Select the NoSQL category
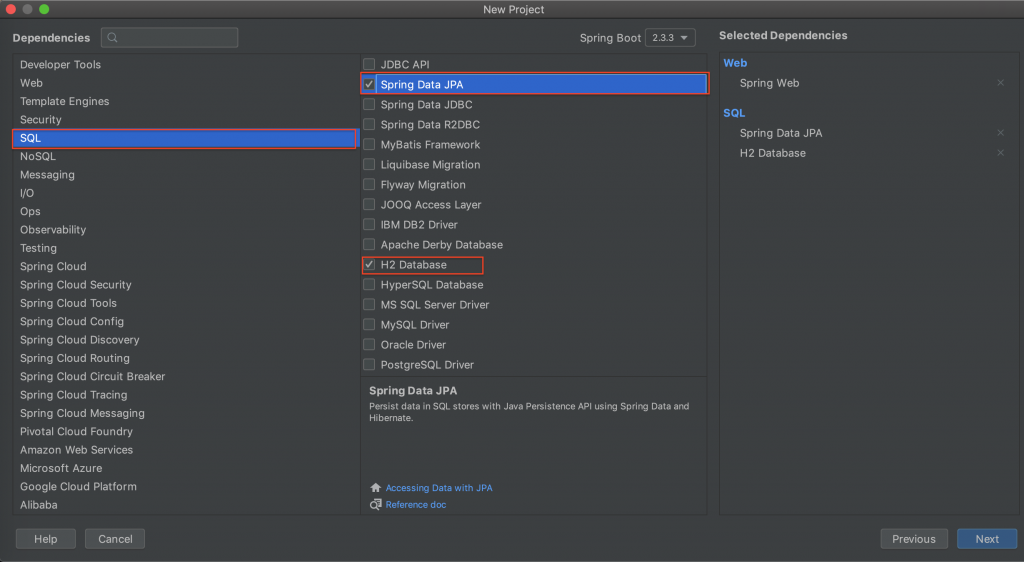Viewport: 1024px width, 562px height. [38, 156]
